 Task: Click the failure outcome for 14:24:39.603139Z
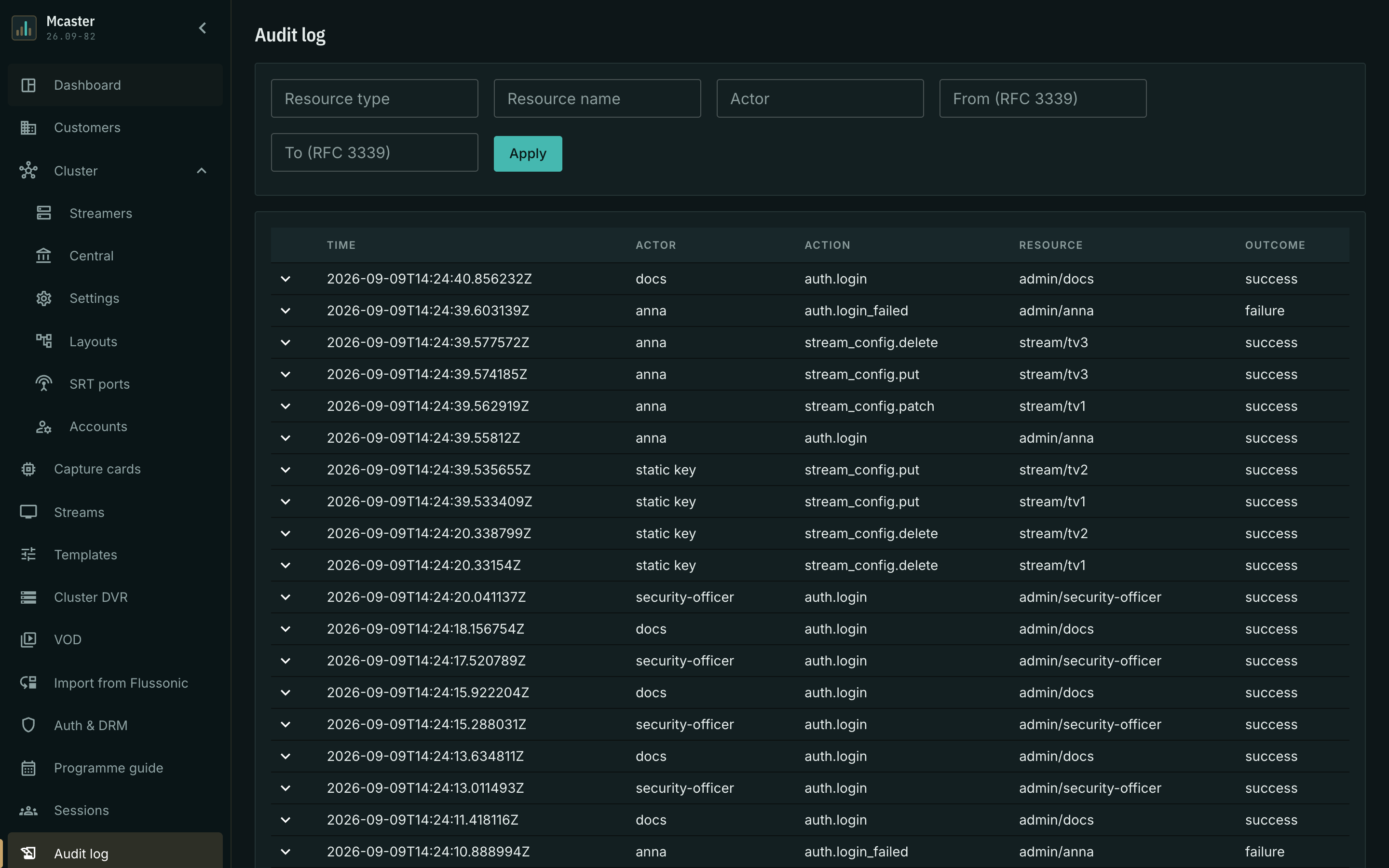click(x=1265, y=311)
